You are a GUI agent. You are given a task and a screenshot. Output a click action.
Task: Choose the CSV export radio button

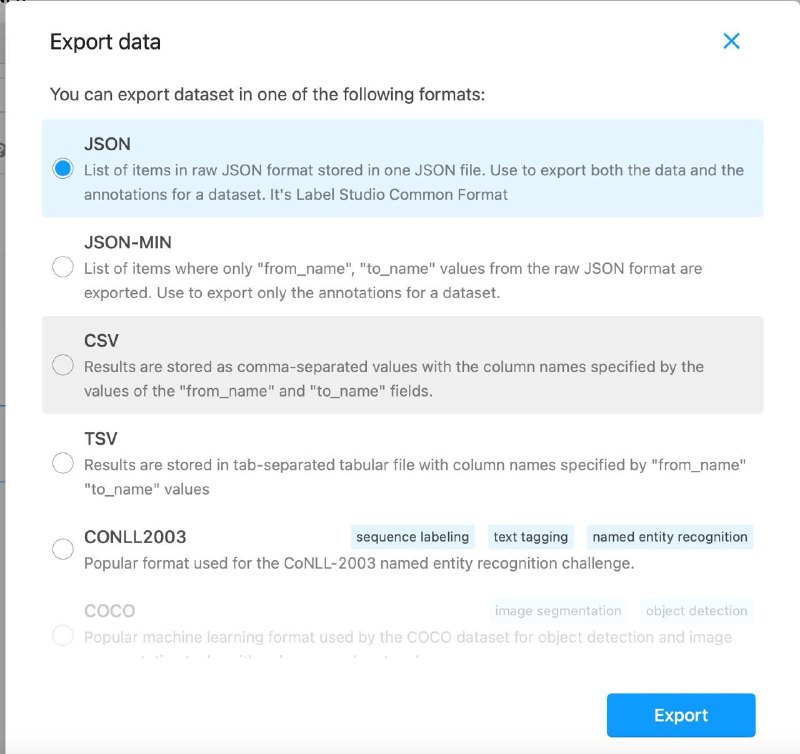pyautogui.click(x=63, y=365)
